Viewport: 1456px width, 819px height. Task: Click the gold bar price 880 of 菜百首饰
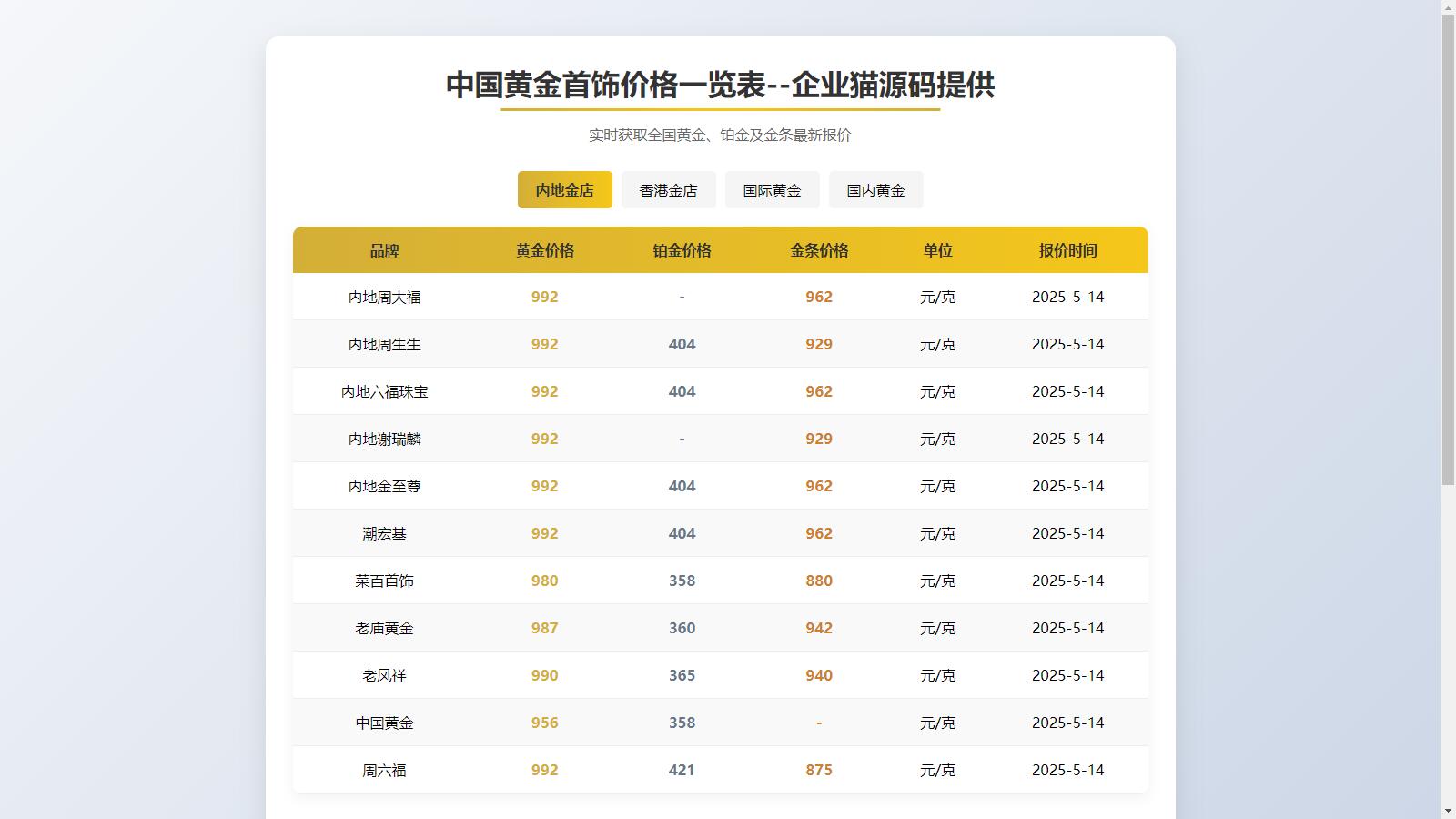818,580
